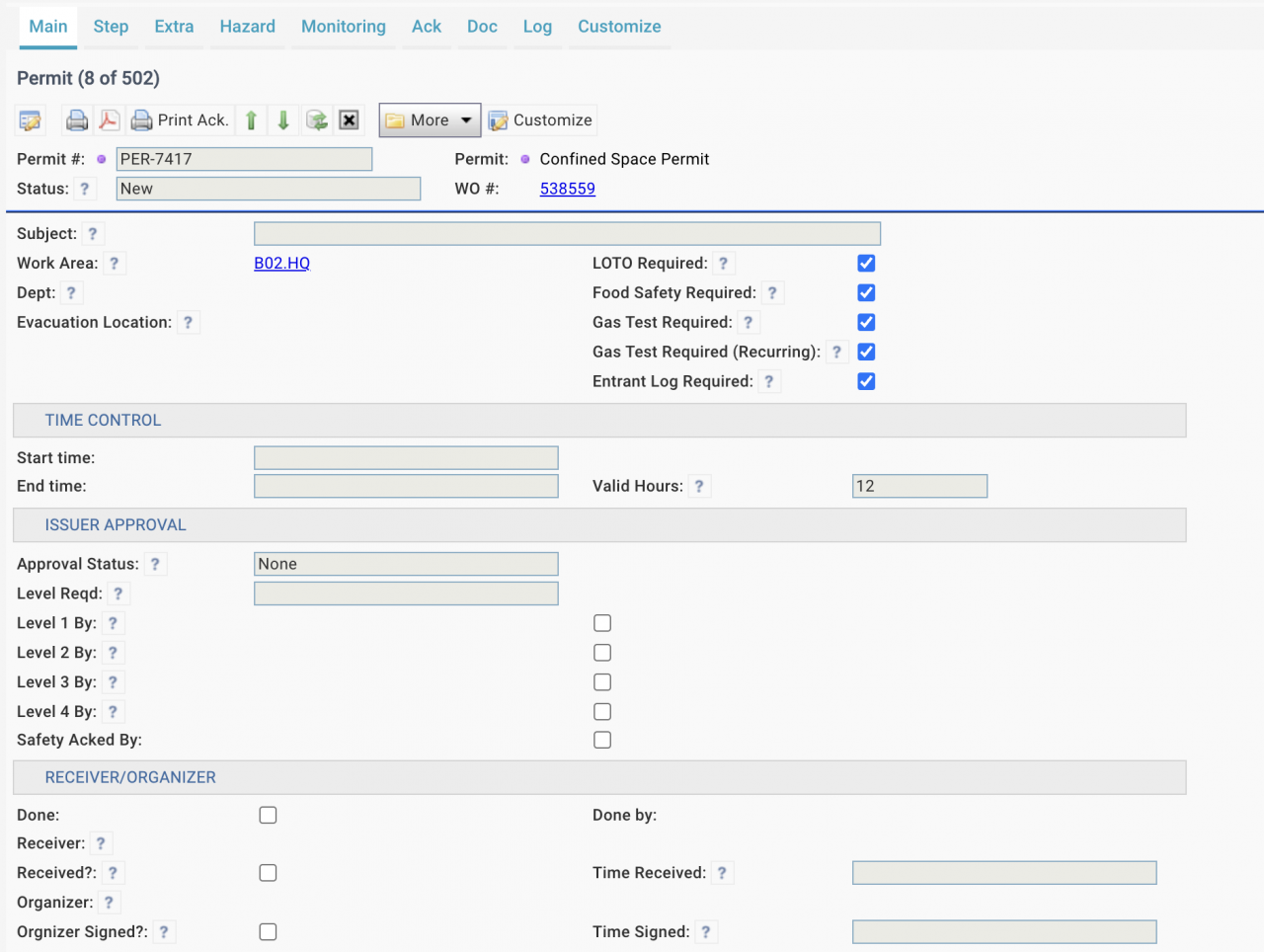Click the Subject input field
The width and height of the screenshot is (1264, 952).
pyautogui.click(x=567, y=234)
